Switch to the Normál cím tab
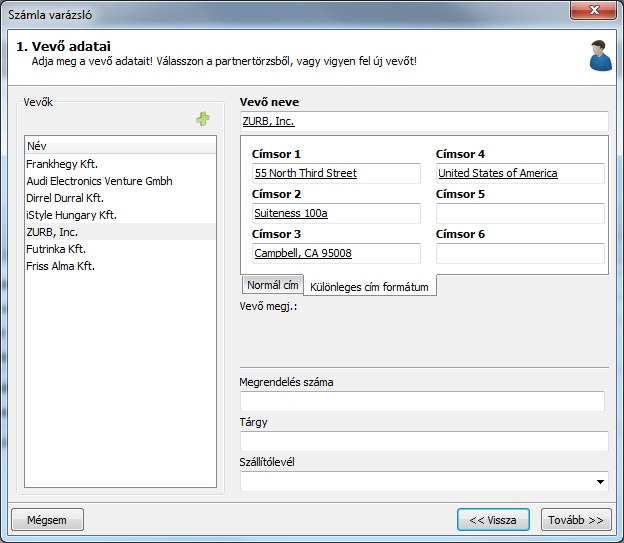This screenshot has width=624, height=543. click(x=272, y=285)
